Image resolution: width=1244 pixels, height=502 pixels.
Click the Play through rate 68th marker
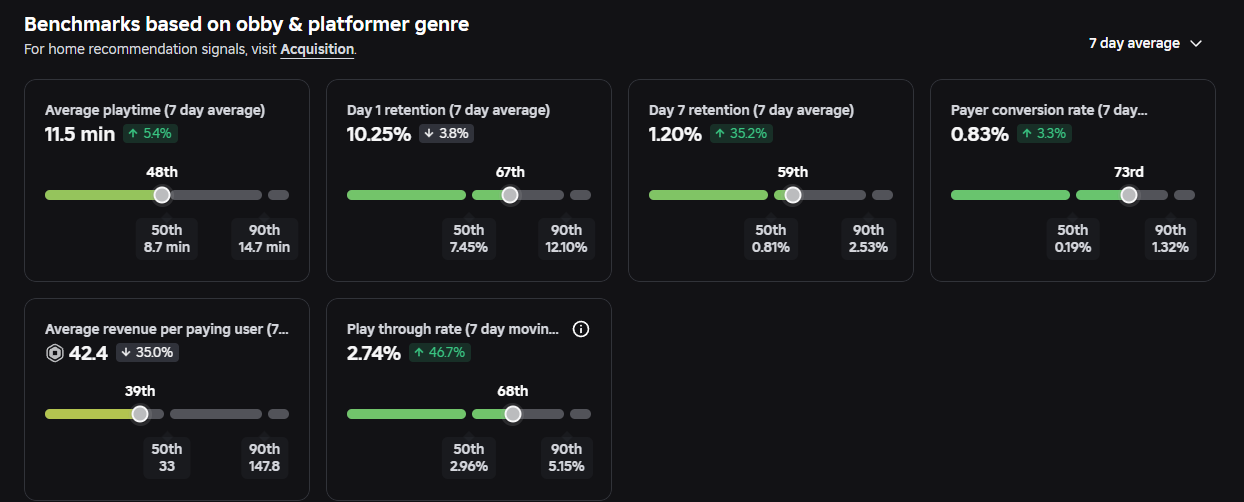513,414
